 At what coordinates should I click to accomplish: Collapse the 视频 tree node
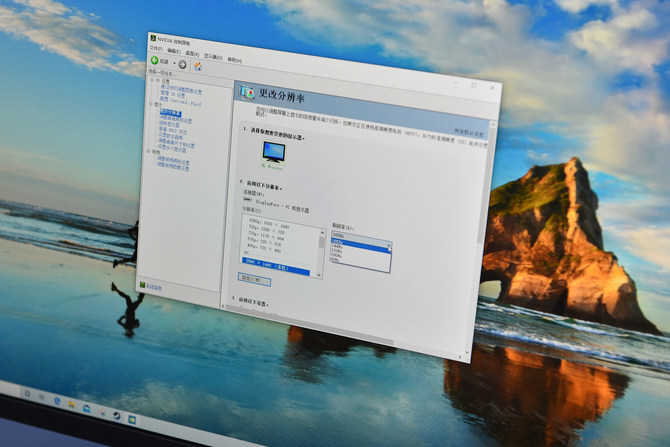tap(150, 151)
